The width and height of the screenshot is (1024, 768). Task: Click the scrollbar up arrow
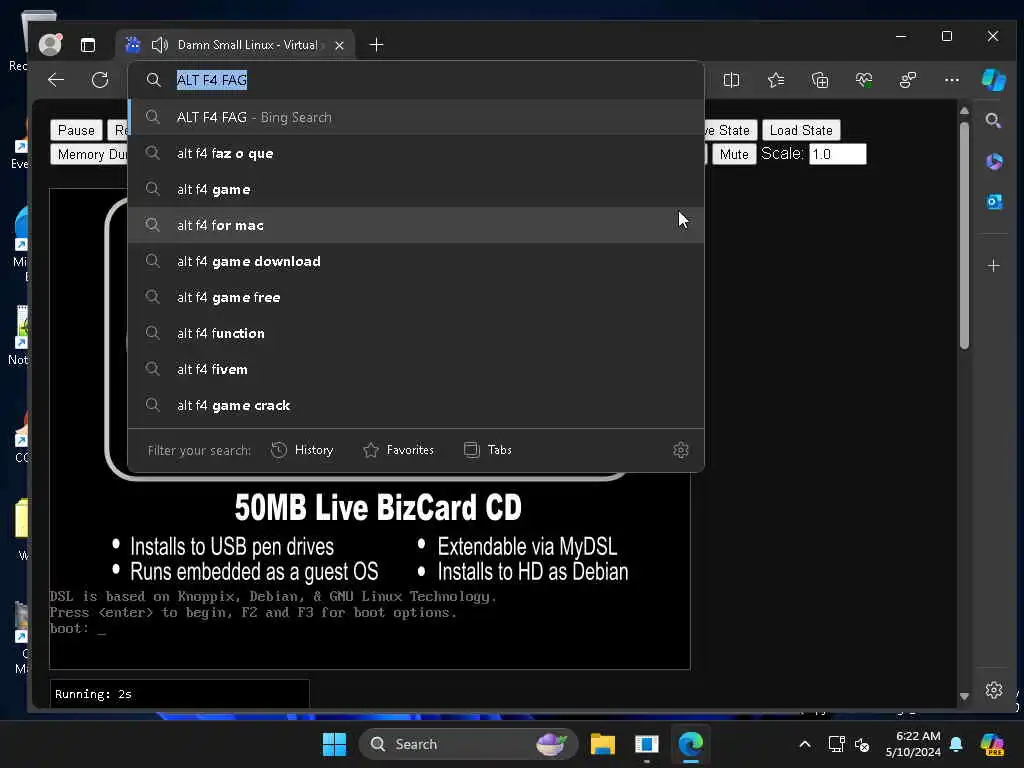pos(964,110)
